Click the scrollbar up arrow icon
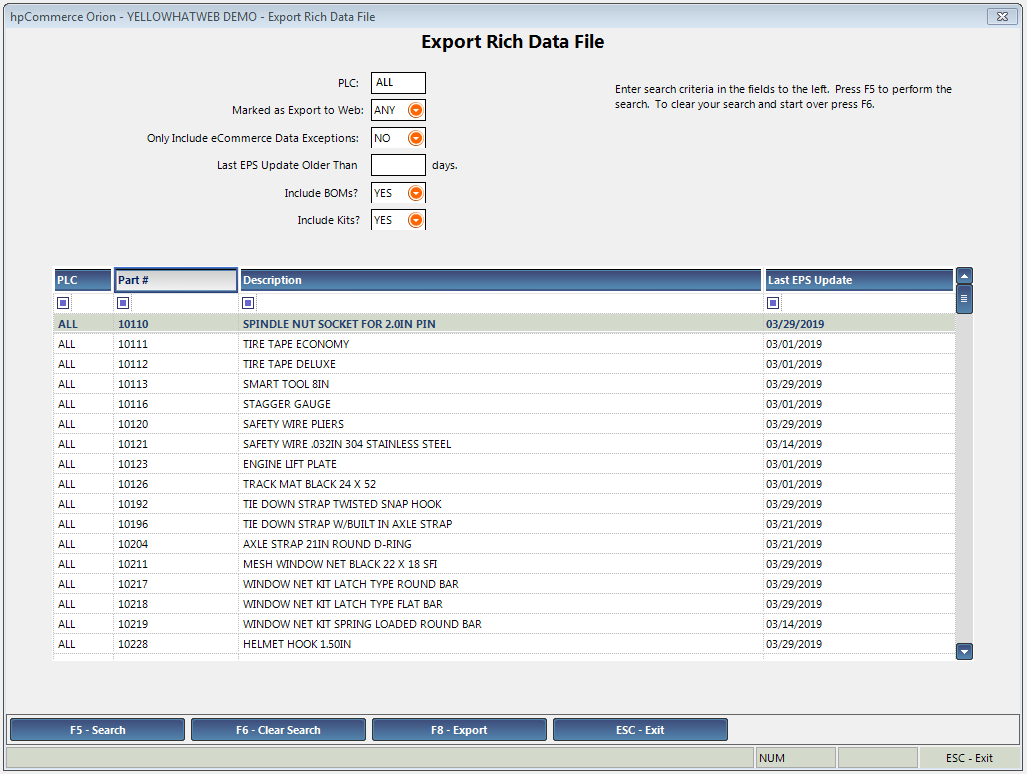 [x=963, y=276]
